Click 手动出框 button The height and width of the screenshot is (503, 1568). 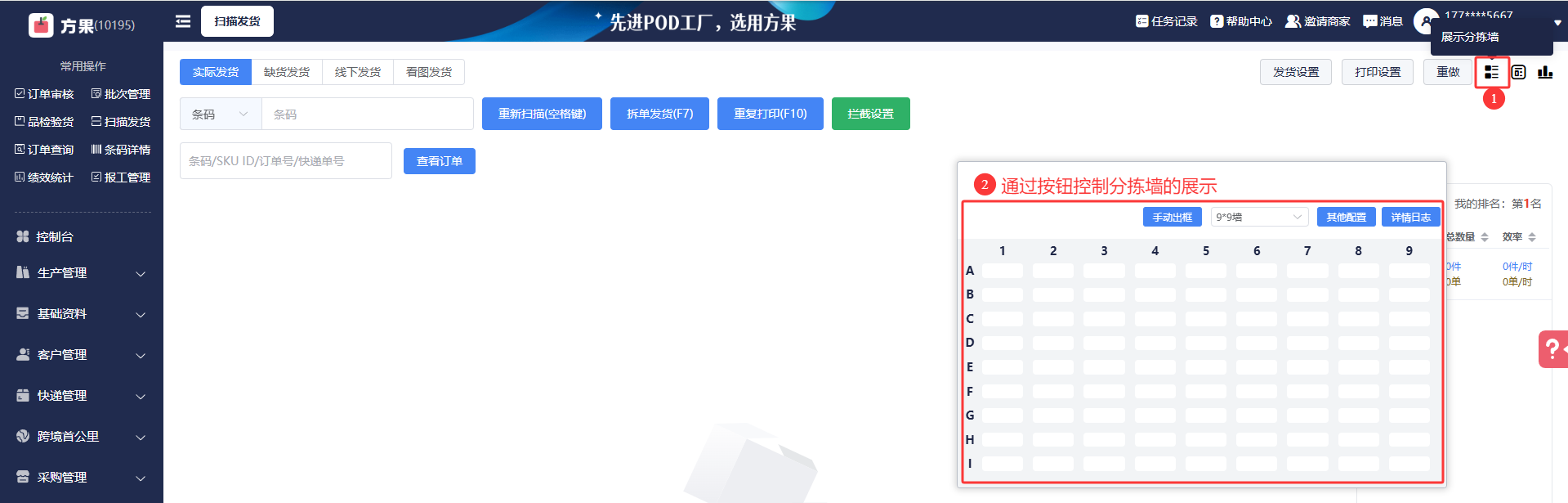(x=1172, y=217)
